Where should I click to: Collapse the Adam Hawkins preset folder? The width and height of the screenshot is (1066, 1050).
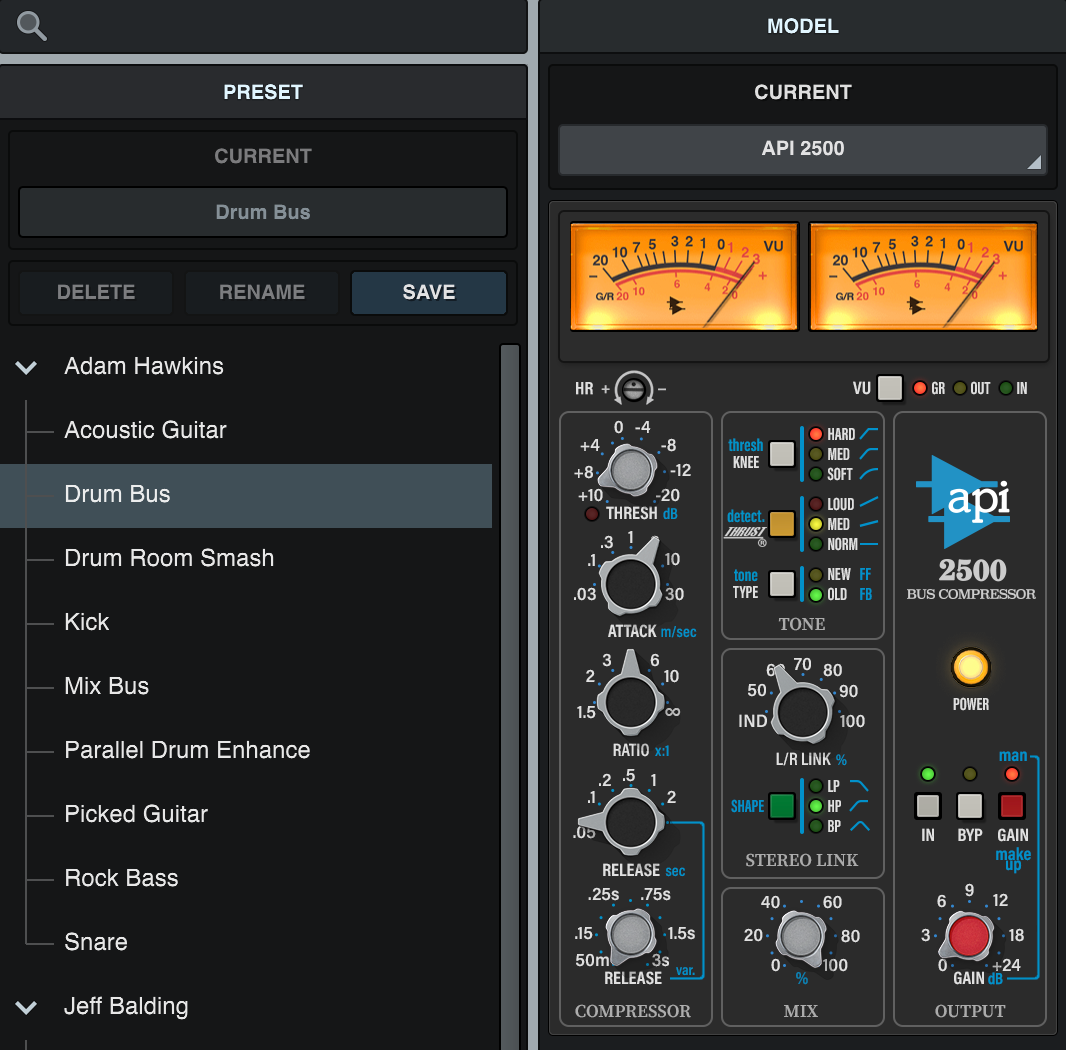tap(26, 367)
